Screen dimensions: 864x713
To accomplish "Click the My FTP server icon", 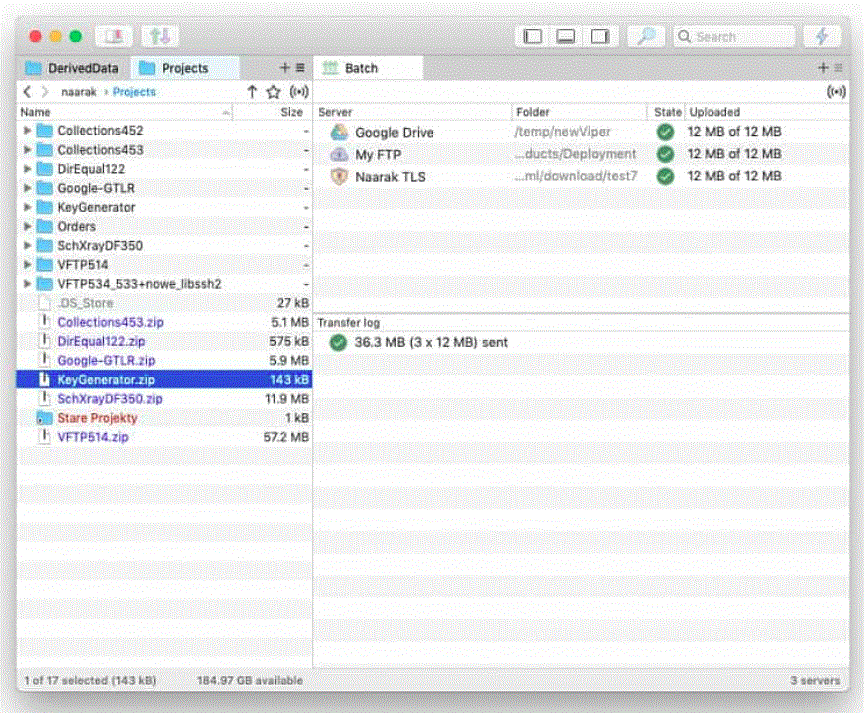I will pos(339,154).
